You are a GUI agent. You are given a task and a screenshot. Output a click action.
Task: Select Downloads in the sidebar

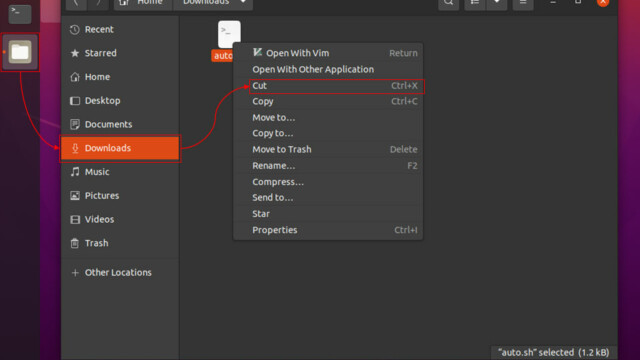pos(120,148)
